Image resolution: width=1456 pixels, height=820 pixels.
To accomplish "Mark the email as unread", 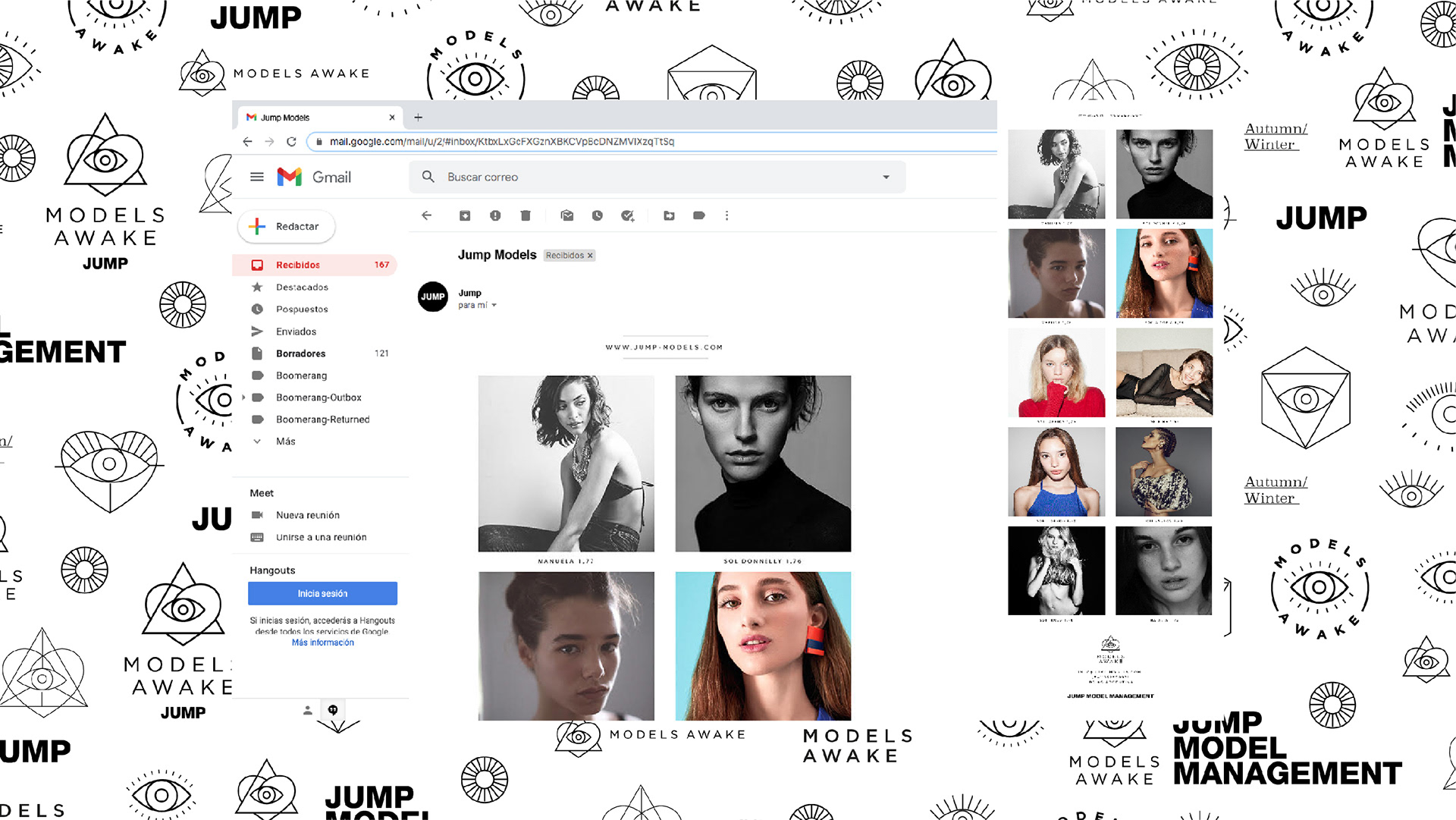I will [x=566, y=216].
